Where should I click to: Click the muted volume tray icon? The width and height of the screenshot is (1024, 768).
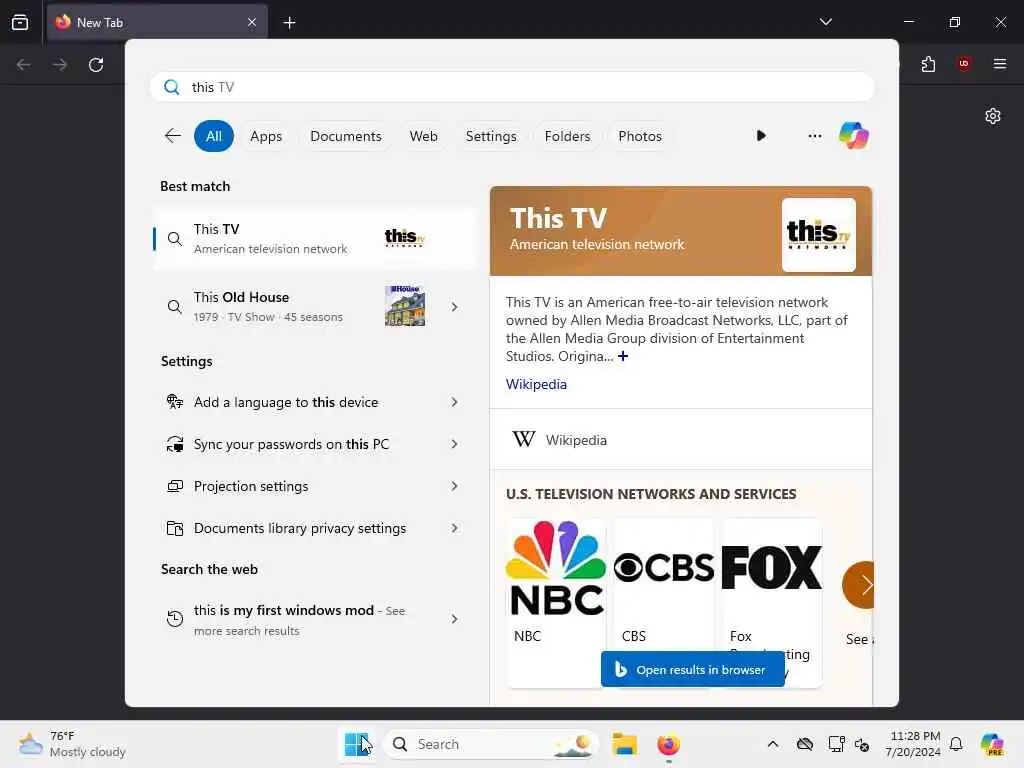tap(862, 744)
